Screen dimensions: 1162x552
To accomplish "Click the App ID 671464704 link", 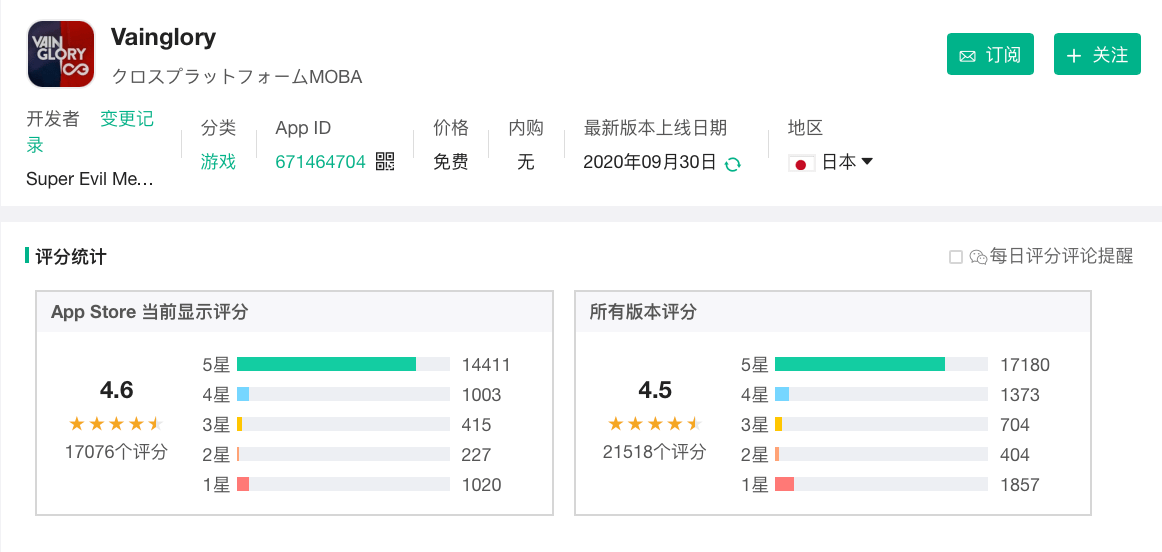I will [320, 162].
